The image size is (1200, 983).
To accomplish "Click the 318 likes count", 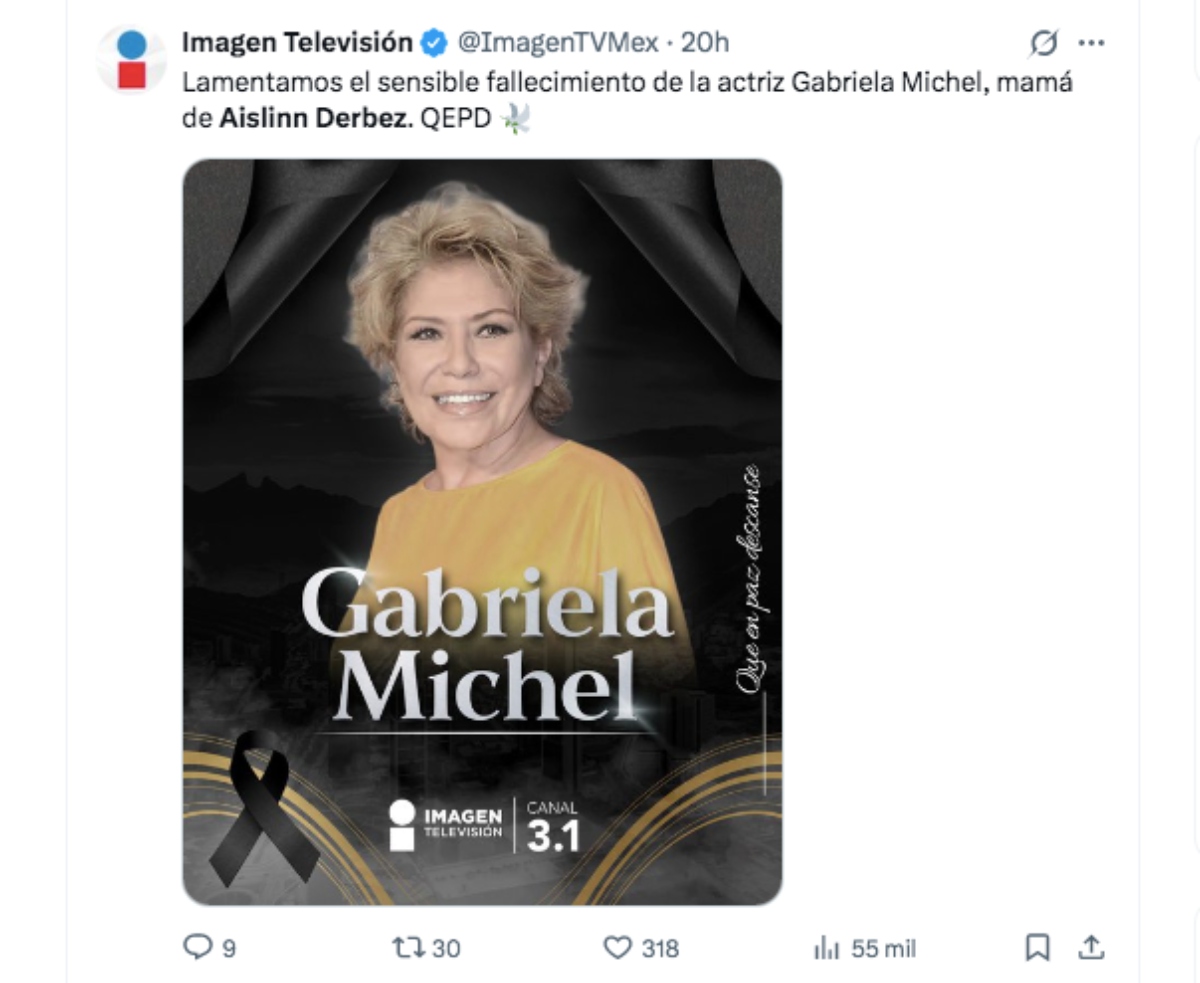I will 660,948.
